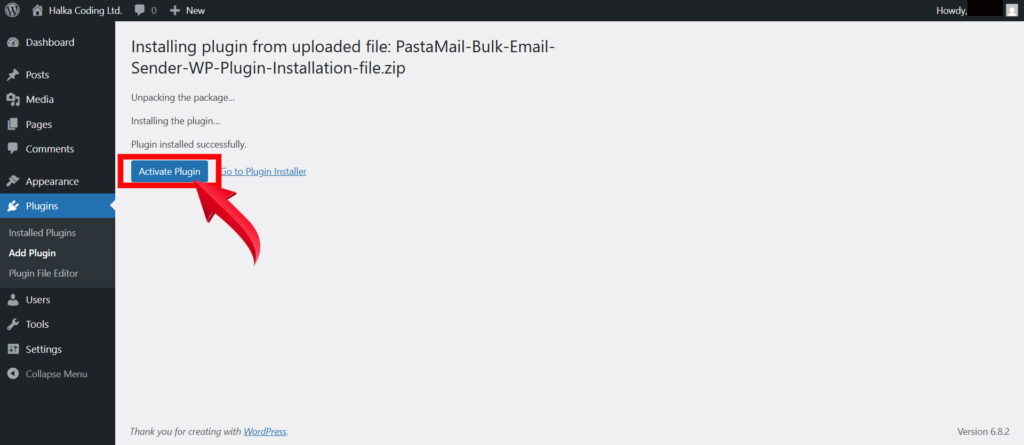Click the Posts pushpin icon
1024x445 pixels.
(13, 75)
